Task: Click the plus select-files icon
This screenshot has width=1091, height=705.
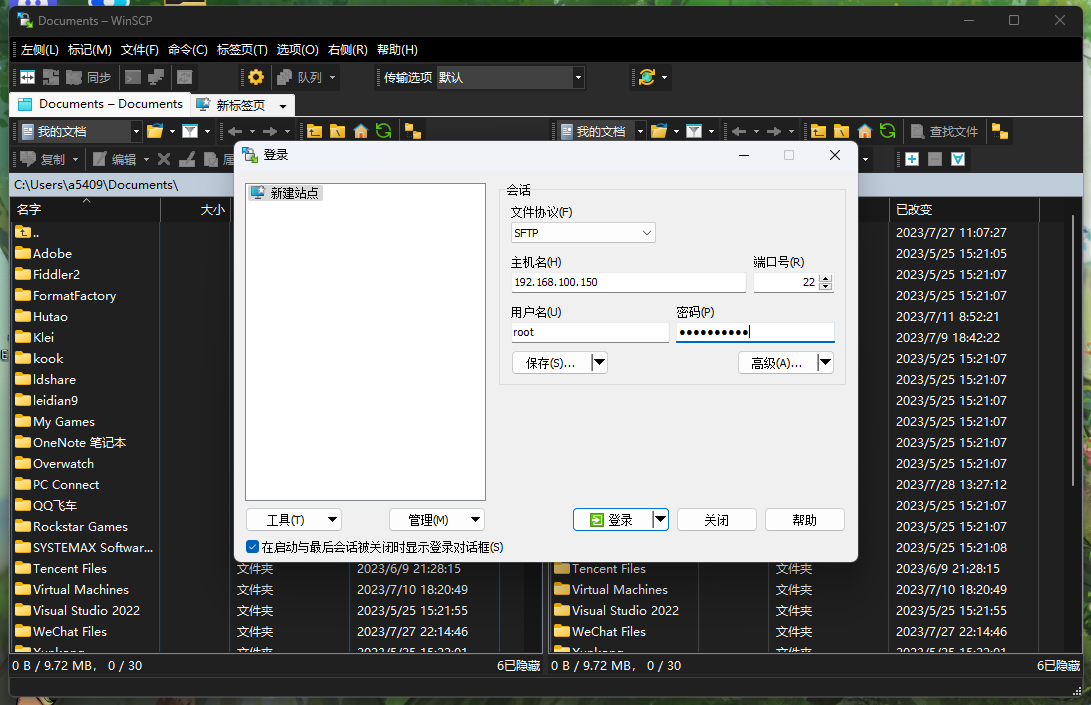Action: tap(911, 159)
